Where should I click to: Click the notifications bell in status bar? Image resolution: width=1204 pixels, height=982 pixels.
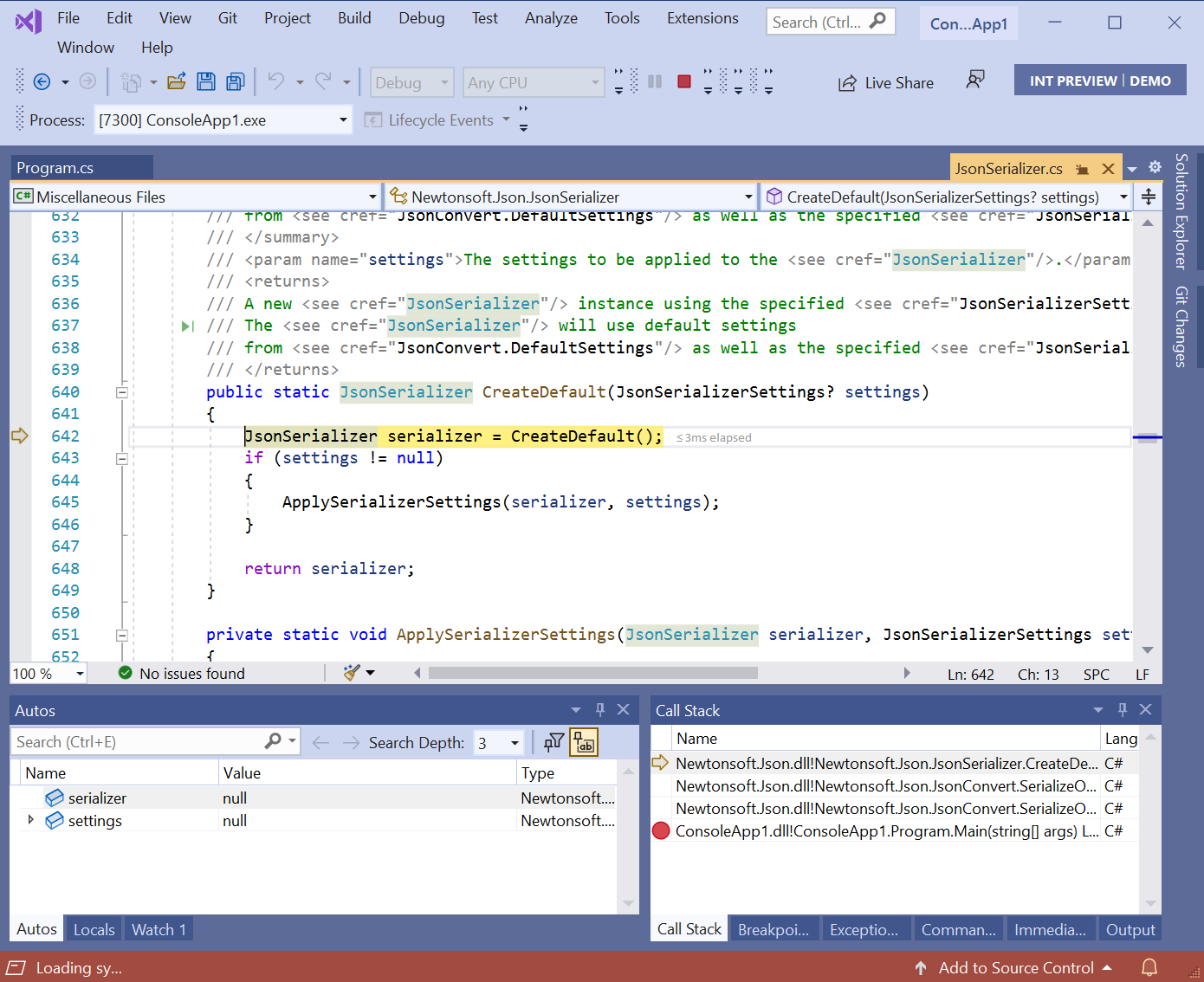coord(1149,967)
